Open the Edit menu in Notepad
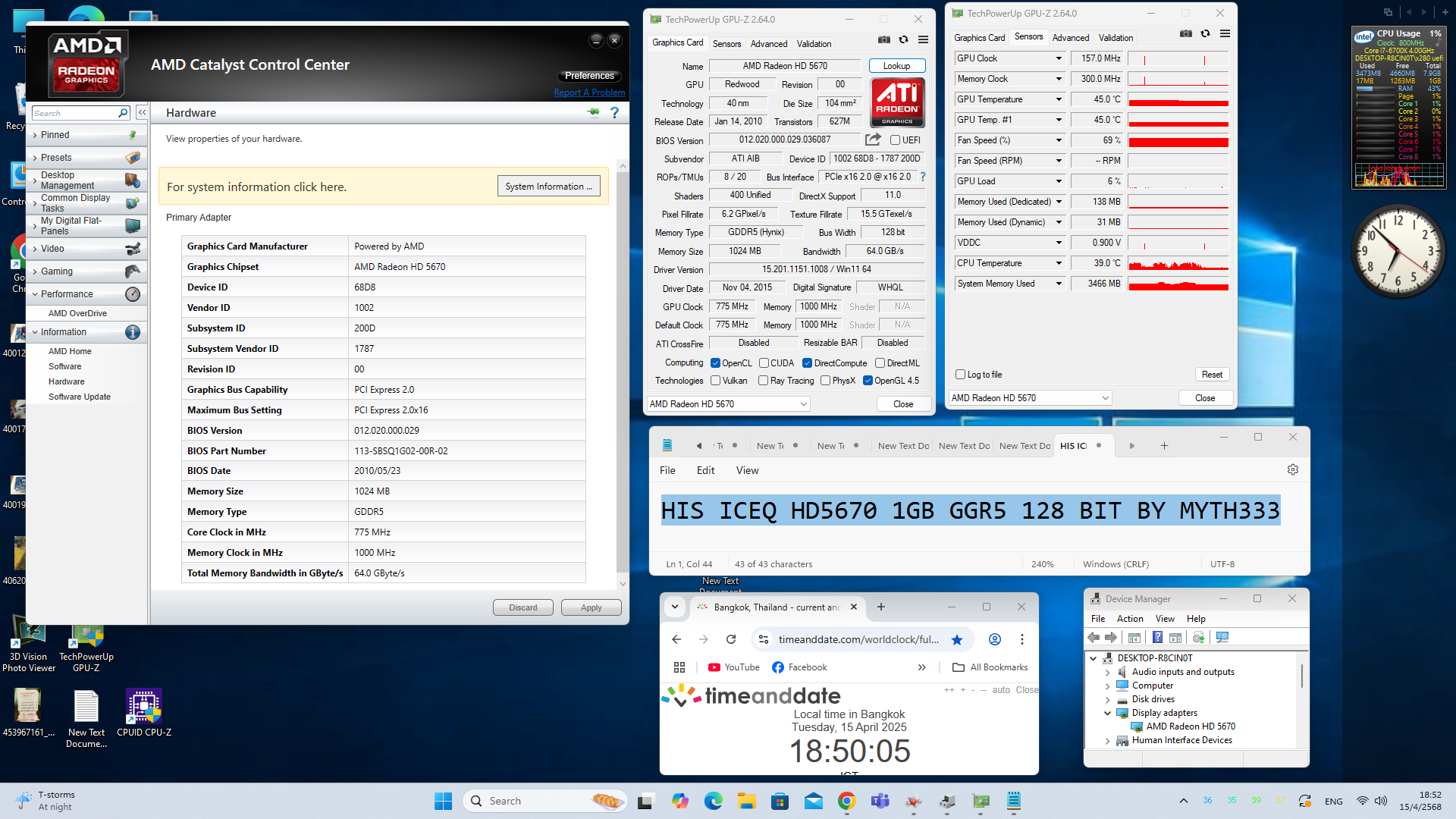Viewport: 1456px width, 819px height. pos(705,470)
